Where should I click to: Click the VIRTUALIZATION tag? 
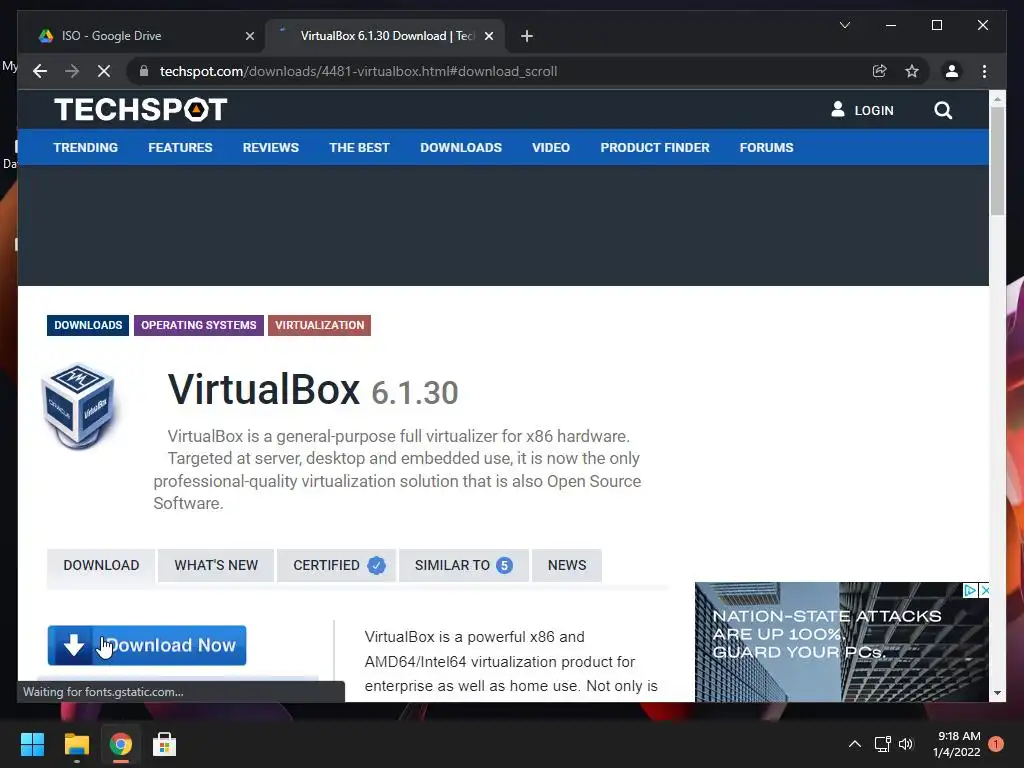tap(319, 325)
